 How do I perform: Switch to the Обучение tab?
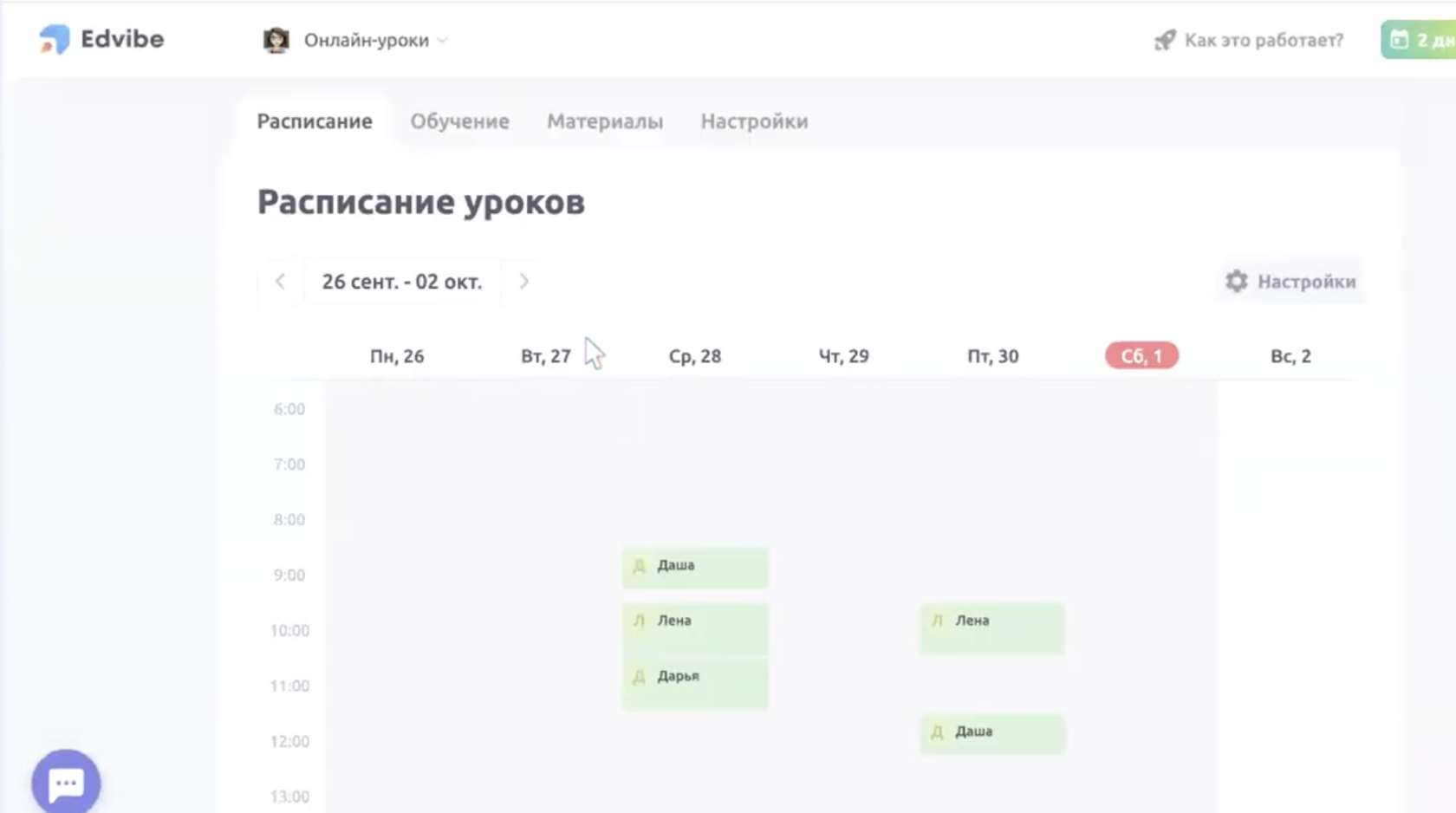[459, 121]
